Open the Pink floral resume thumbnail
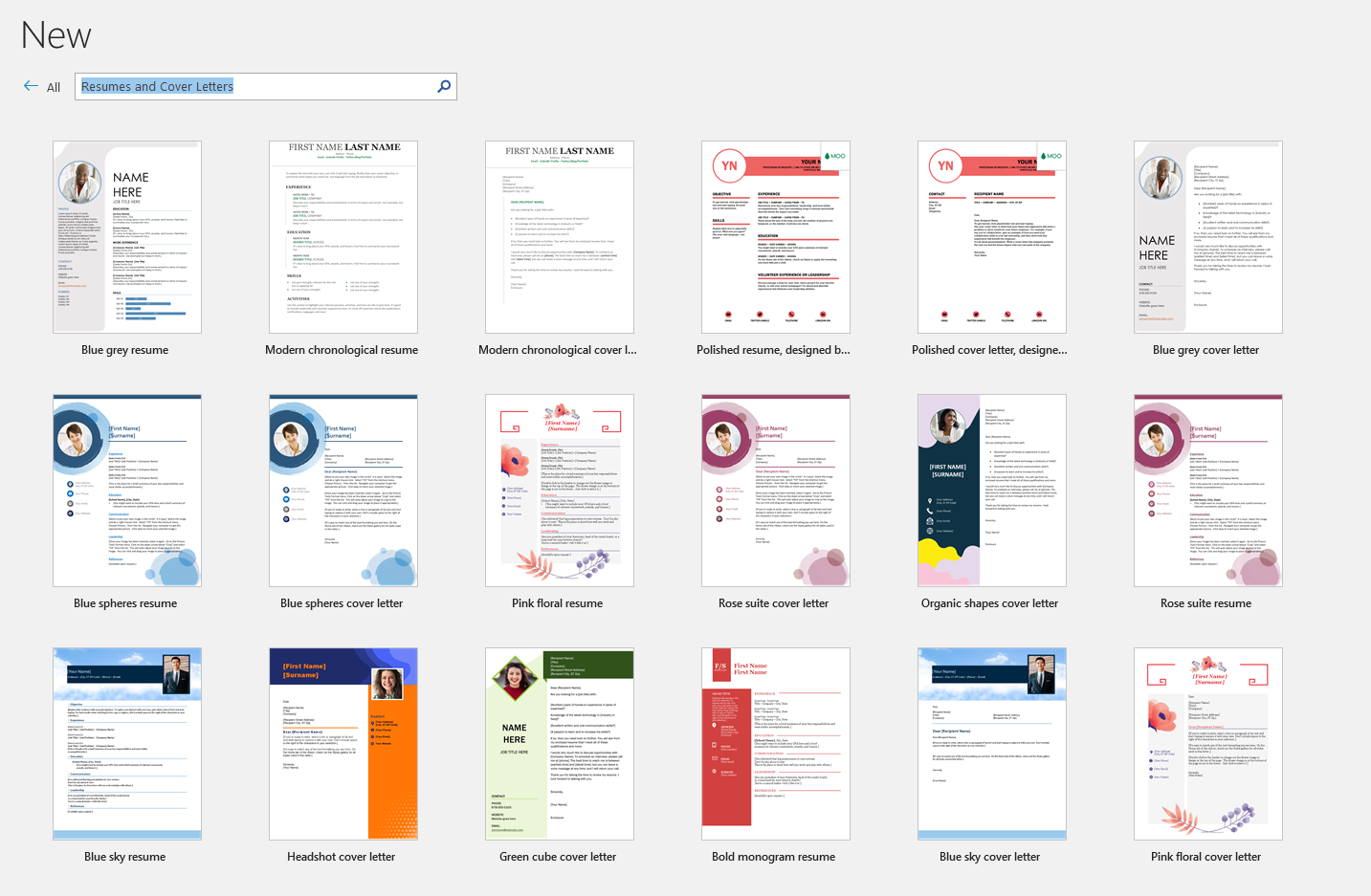The height and width of the screenshot is (896, 1371). coord(560,491)
